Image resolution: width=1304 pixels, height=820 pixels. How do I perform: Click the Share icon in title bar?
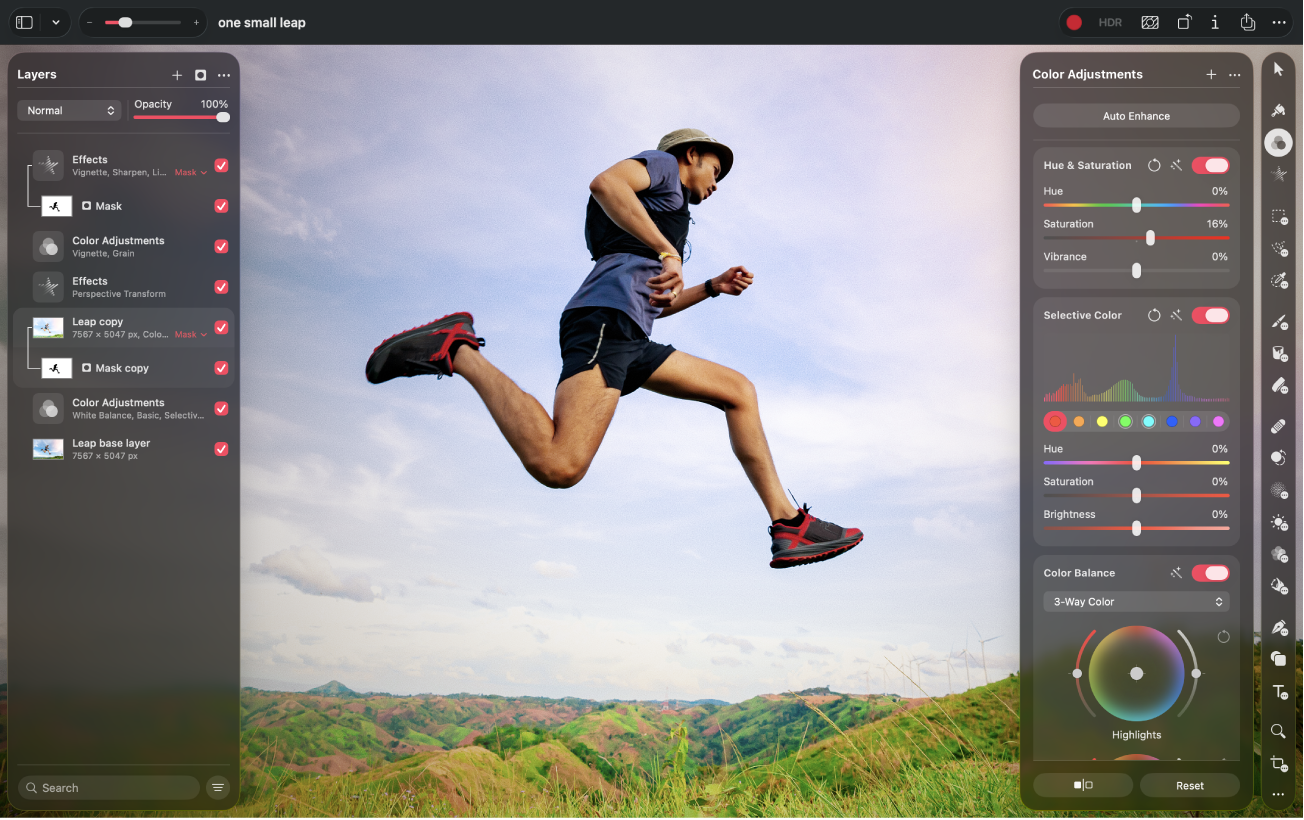coord(1247,22)
